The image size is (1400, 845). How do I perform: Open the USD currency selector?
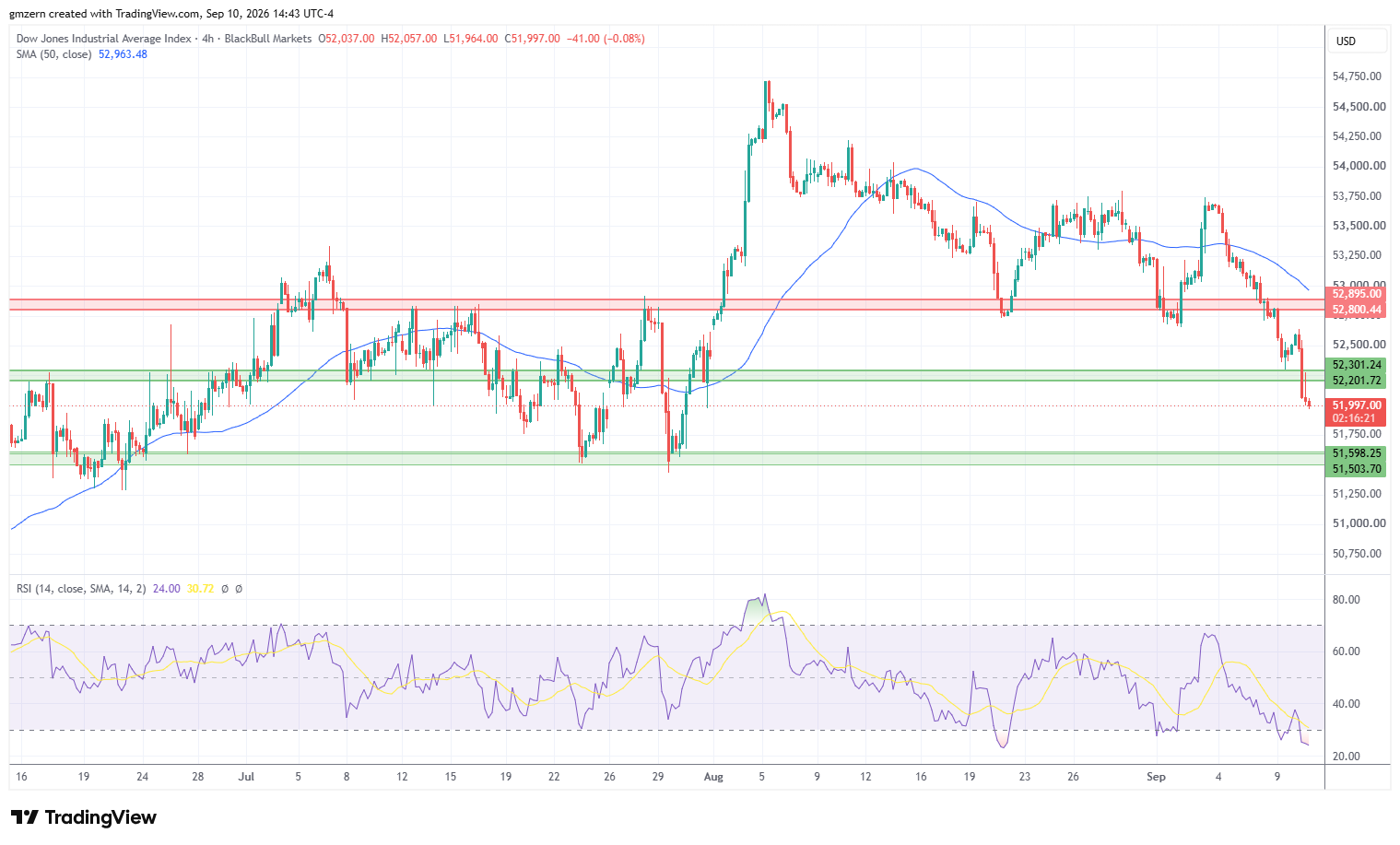click(x=1357, y=41)
